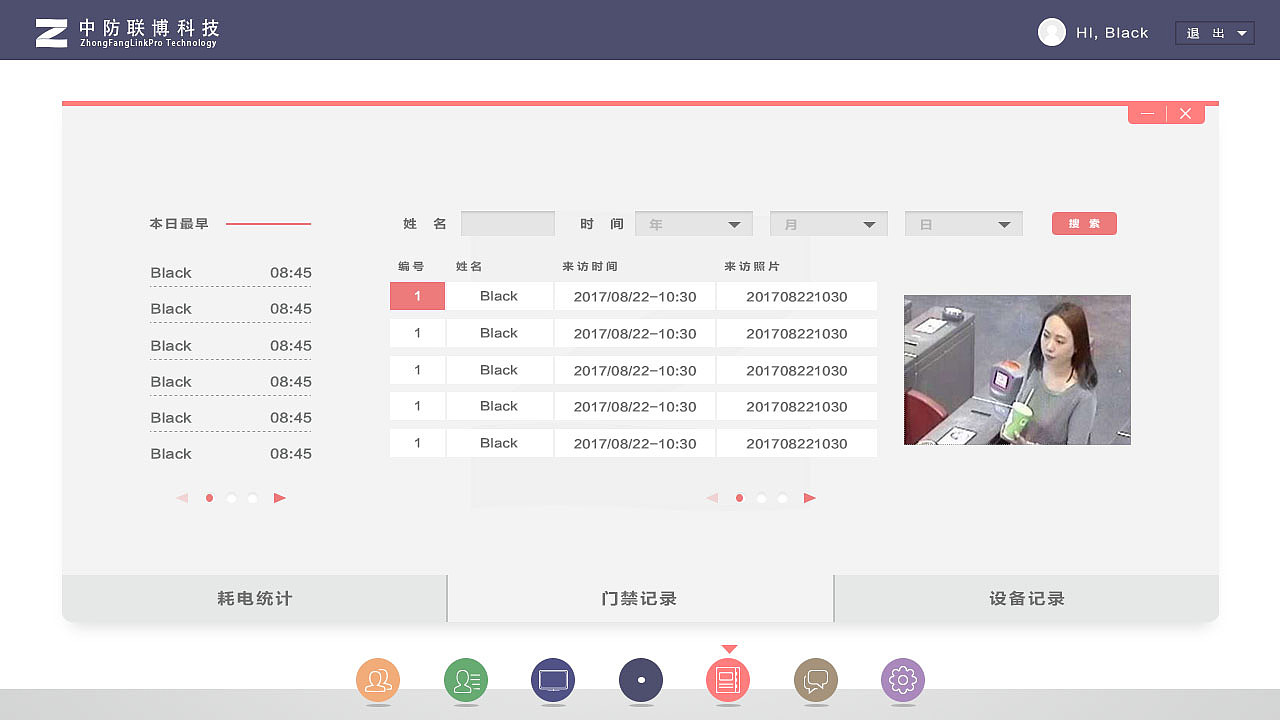Select first page dot under 本日最早 list
This screenshot has height=720, width=1280.
point(209,498)
